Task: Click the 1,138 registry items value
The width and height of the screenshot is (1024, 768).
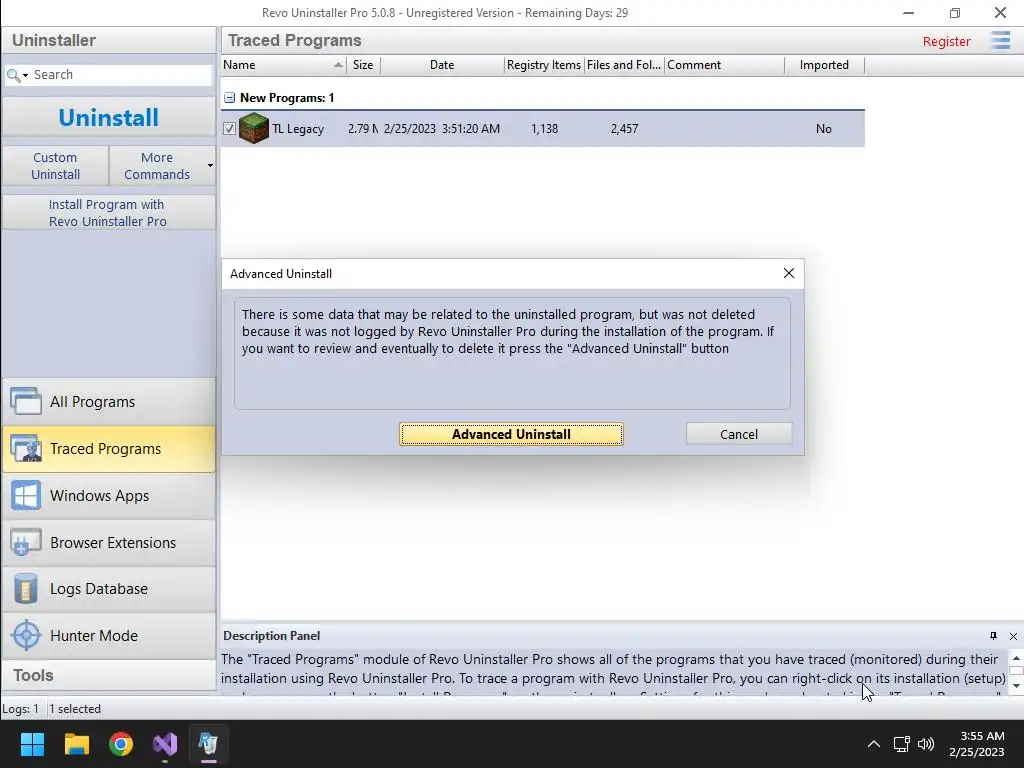Action: coord(545,129)
